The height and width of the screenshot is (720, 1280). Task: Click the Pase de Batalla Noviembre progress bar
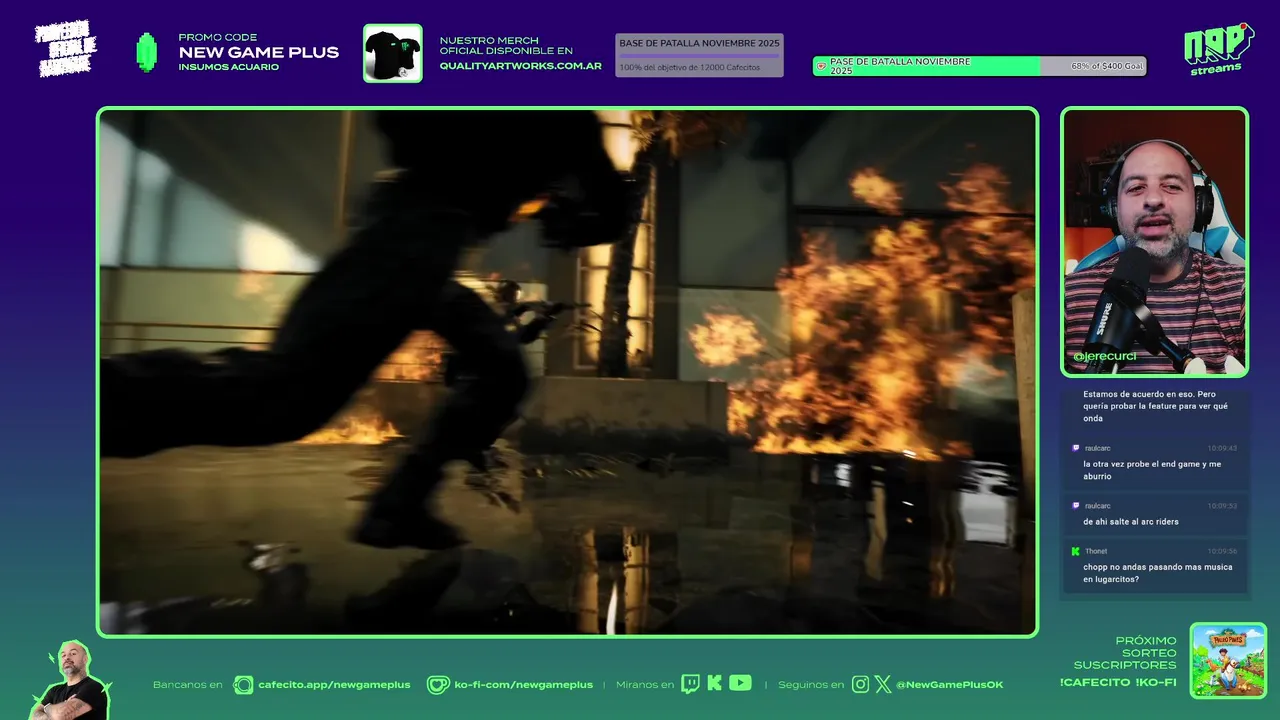pyautogui.click(x=979, y=66)
